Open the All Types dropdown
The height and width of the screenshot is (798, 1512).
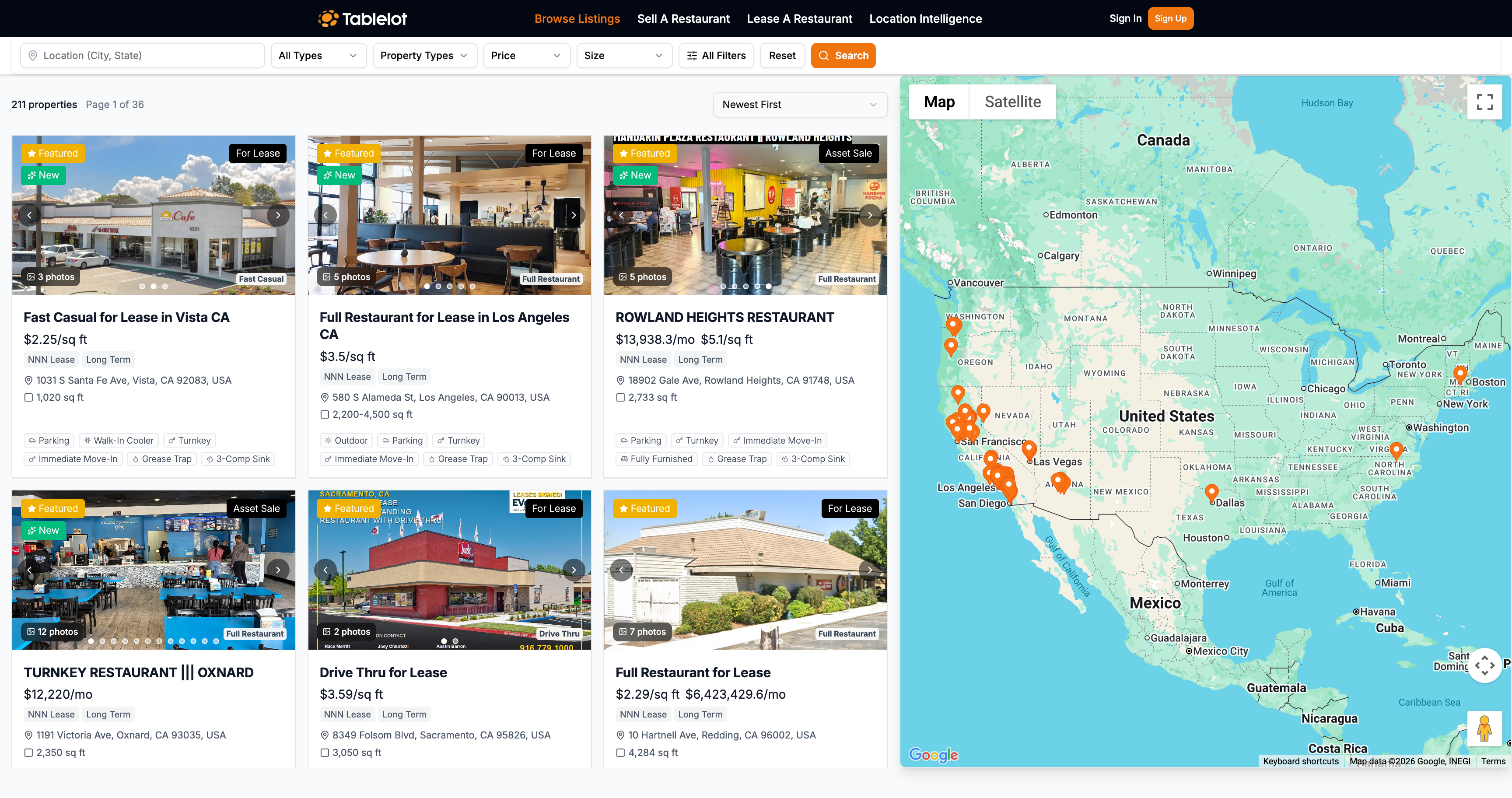pyautogui.click(x=318, y=56)
